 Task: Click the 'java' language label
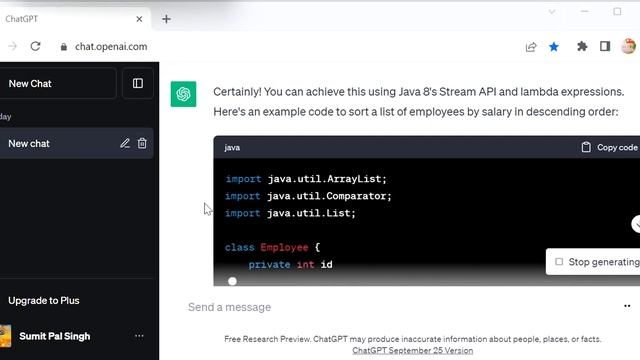(x=232, y=148)
